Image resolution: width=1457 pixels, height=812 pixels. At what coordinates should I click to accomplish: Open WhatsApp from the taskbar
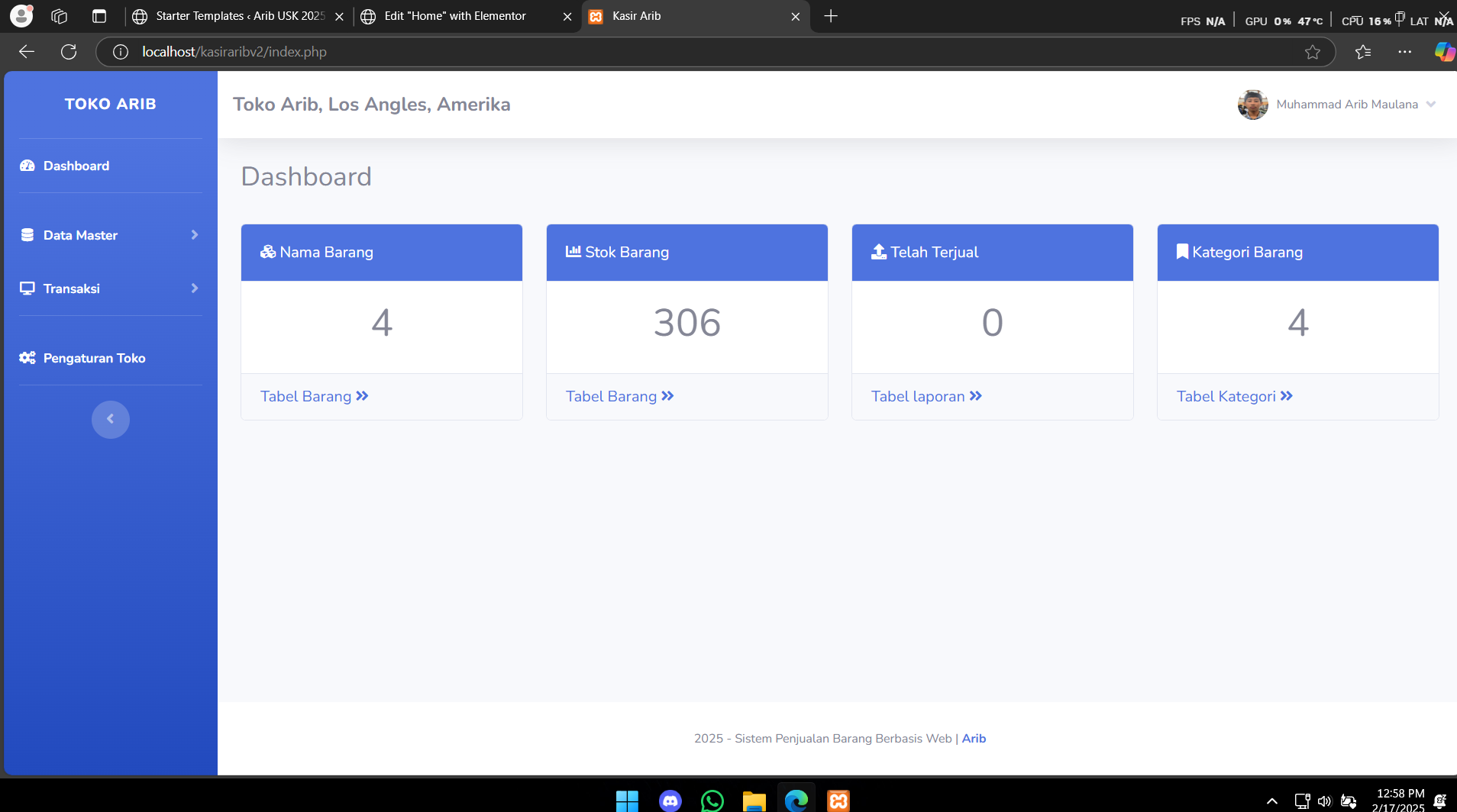(x=712, y=801)
